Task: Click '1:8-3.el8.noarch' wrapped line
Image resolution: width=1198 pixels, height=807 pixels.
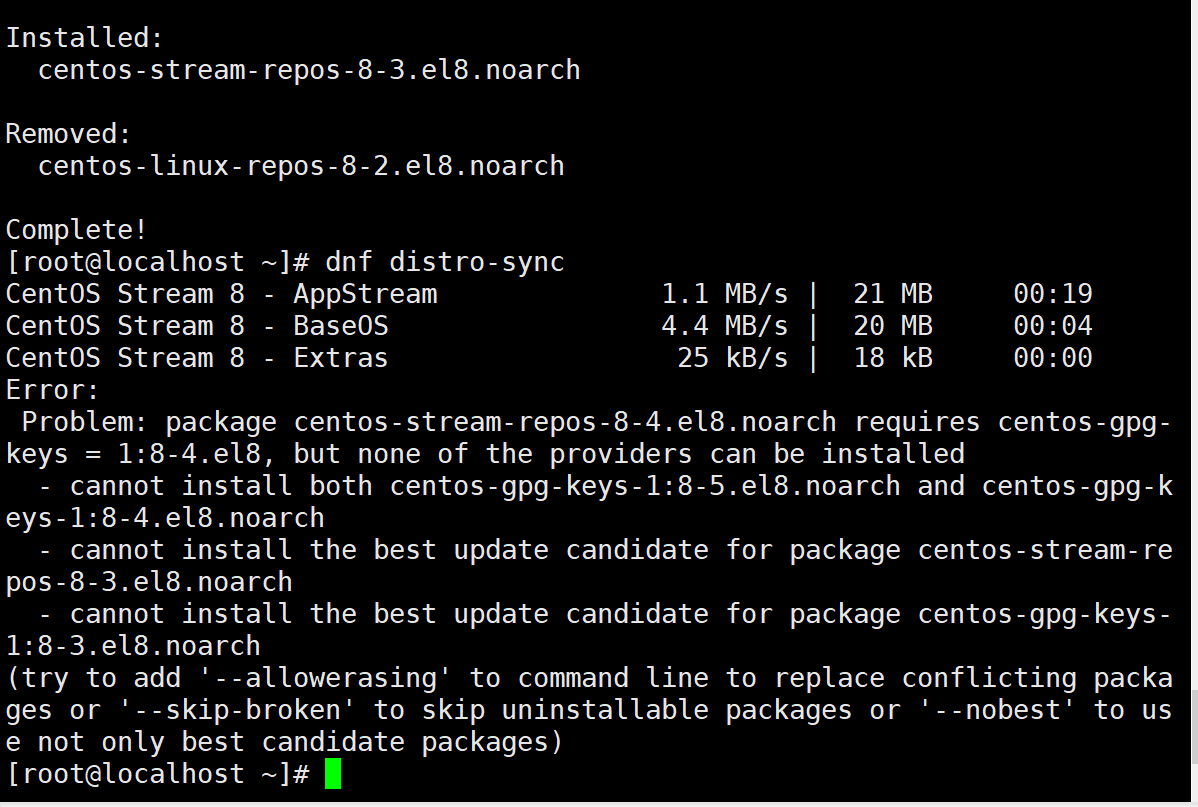Action: (x=133, y=647)
